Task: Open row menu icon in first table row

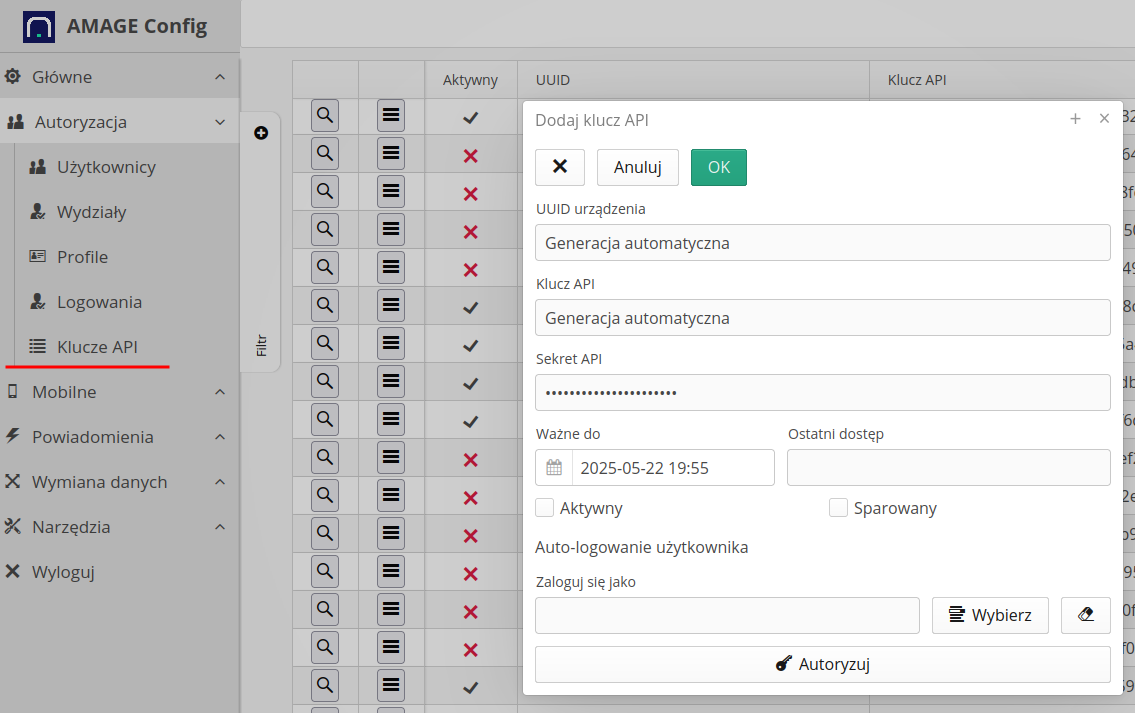Action: click(x=391, y=116)
